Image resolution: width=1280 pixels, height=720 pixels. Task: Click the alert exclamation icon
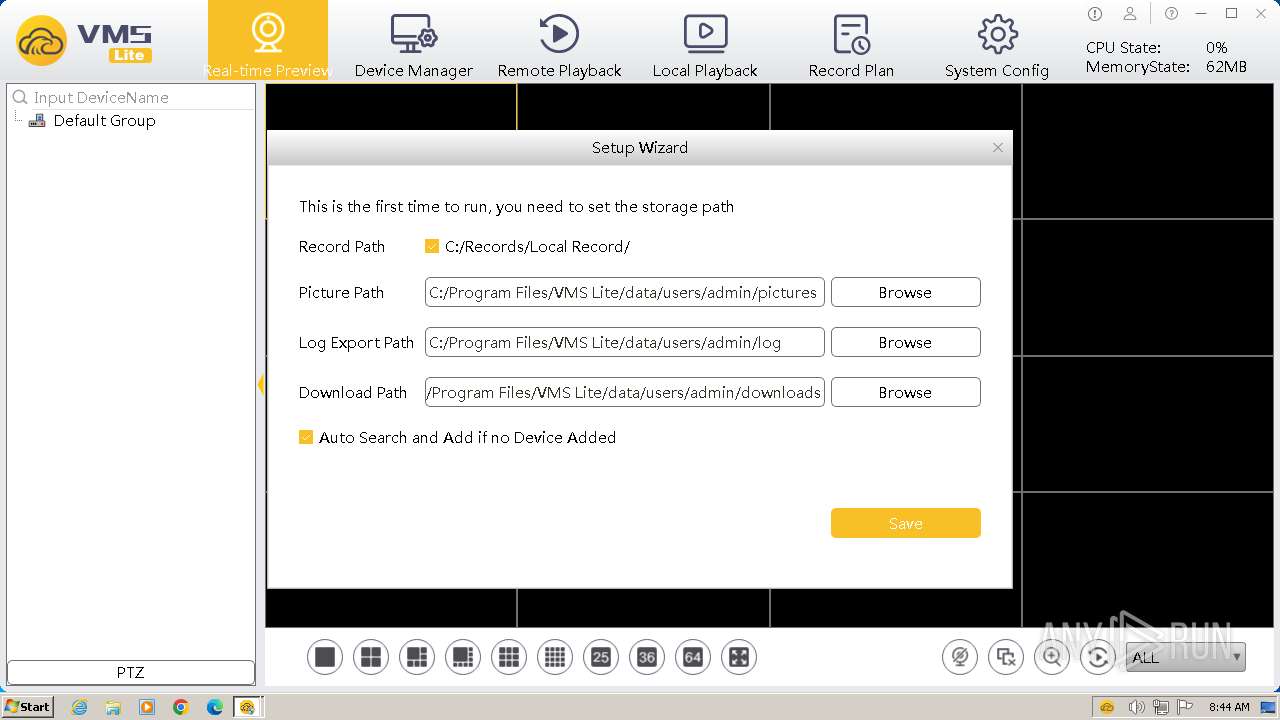[x=1095, y=14]
